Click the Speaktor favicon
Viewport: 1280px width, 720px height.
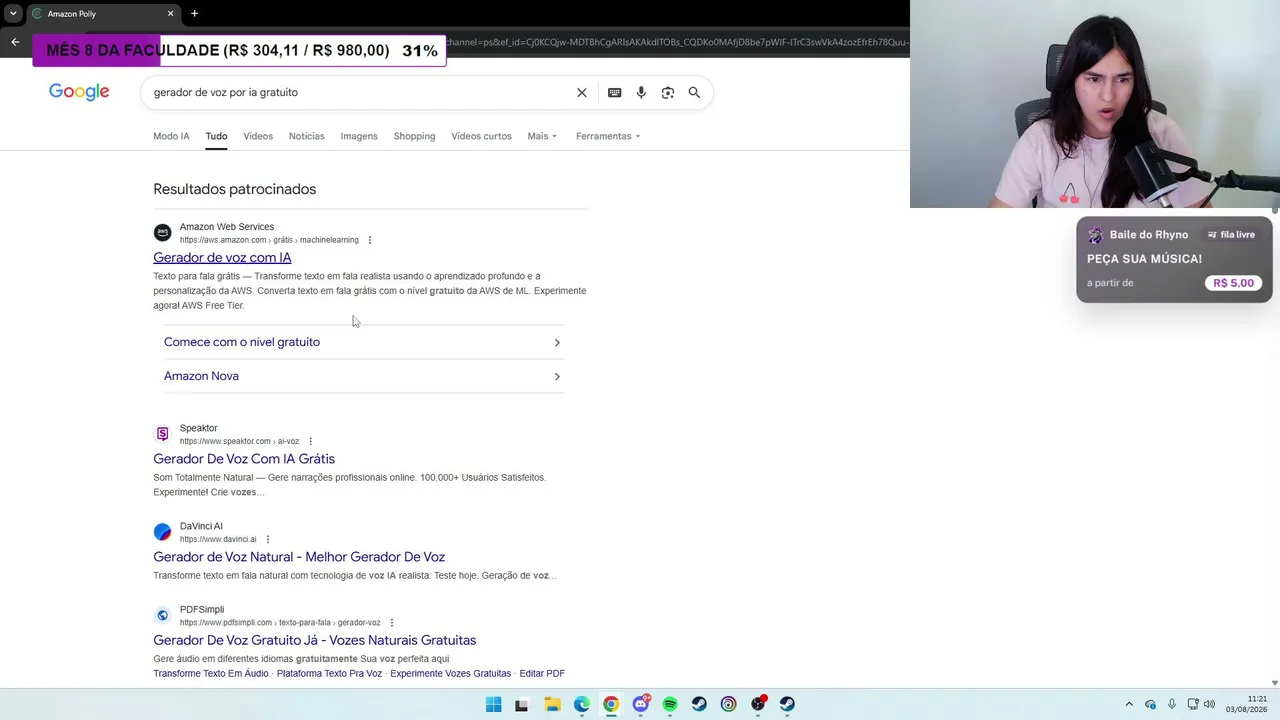(162, 434)
